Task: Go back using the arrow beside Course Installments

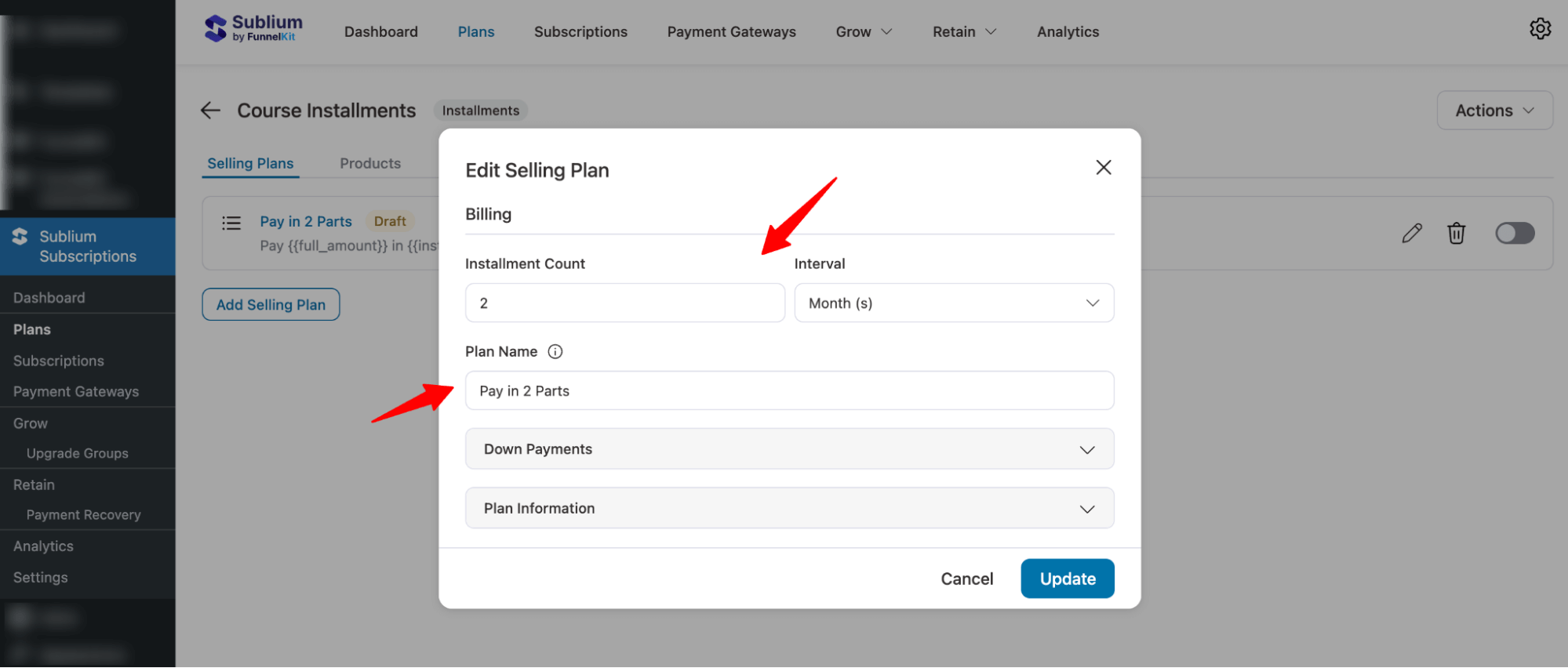Action: coord(210,110)
